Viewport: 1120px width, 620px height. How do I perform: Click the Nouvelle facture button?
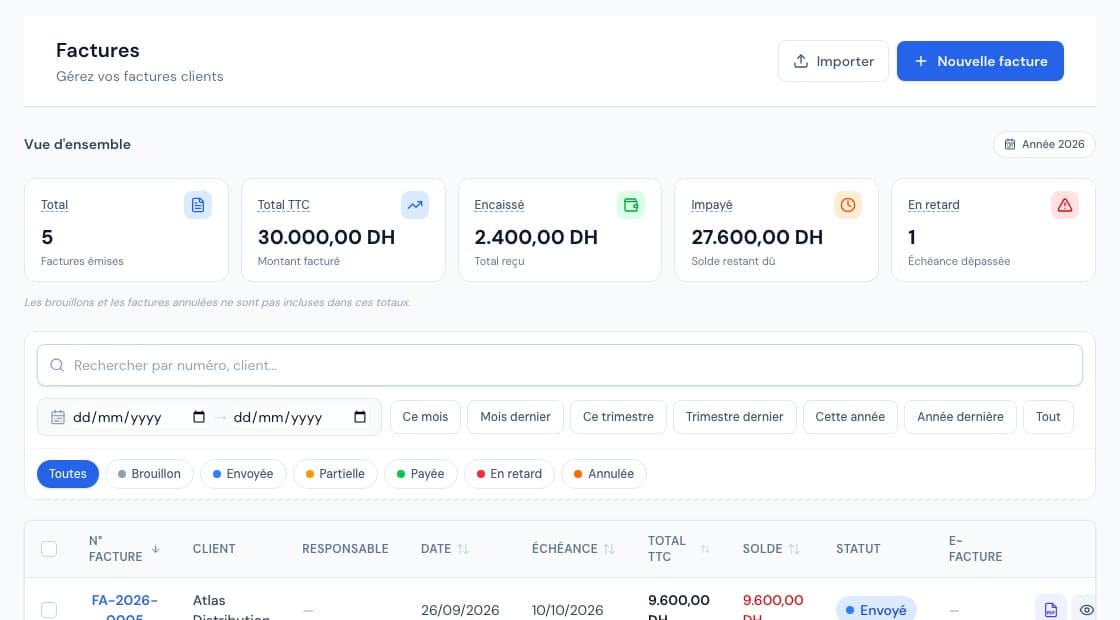(x=980, y=61)
